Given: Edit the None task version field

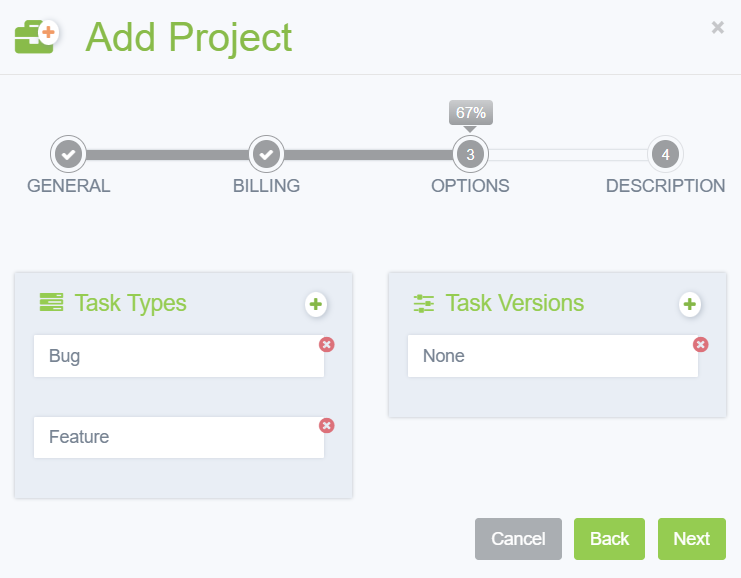Looking at the screenshot, I should pyautogui.click(x=552, y=356).
